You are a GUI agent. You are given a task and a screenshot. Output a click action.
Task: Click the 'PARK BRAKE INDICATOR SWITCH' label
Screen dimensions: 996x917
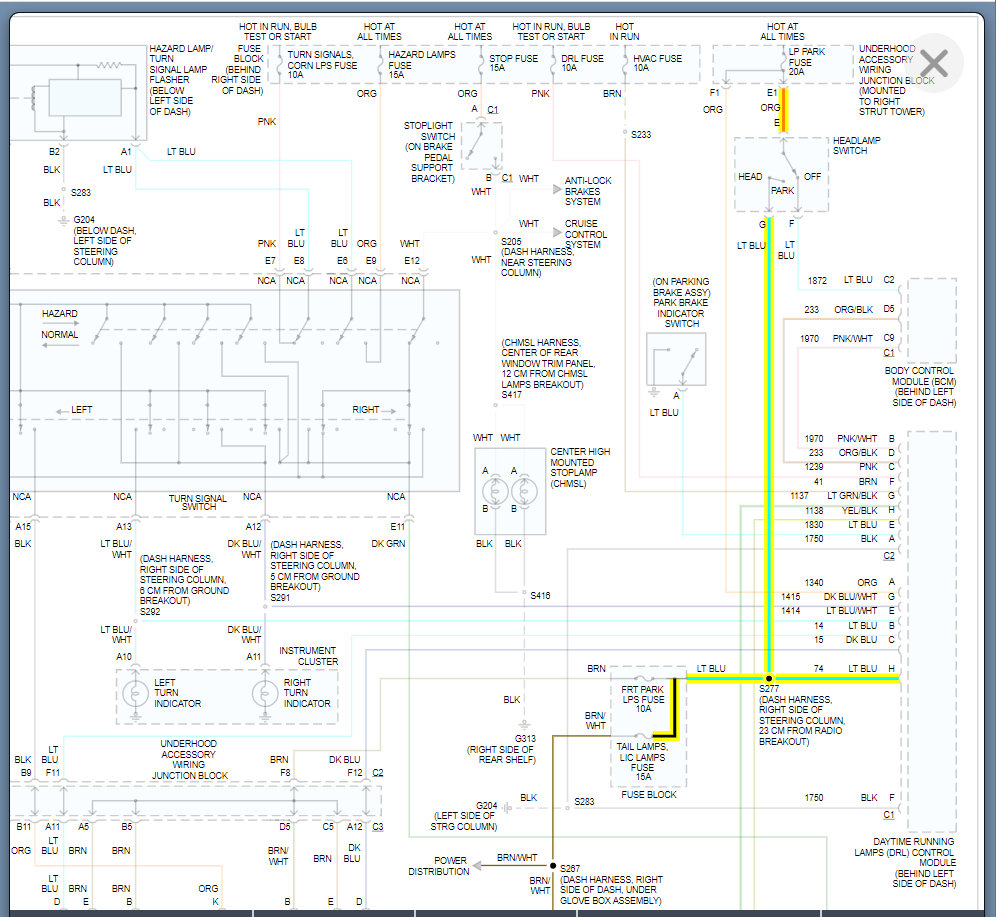(681, 313)
